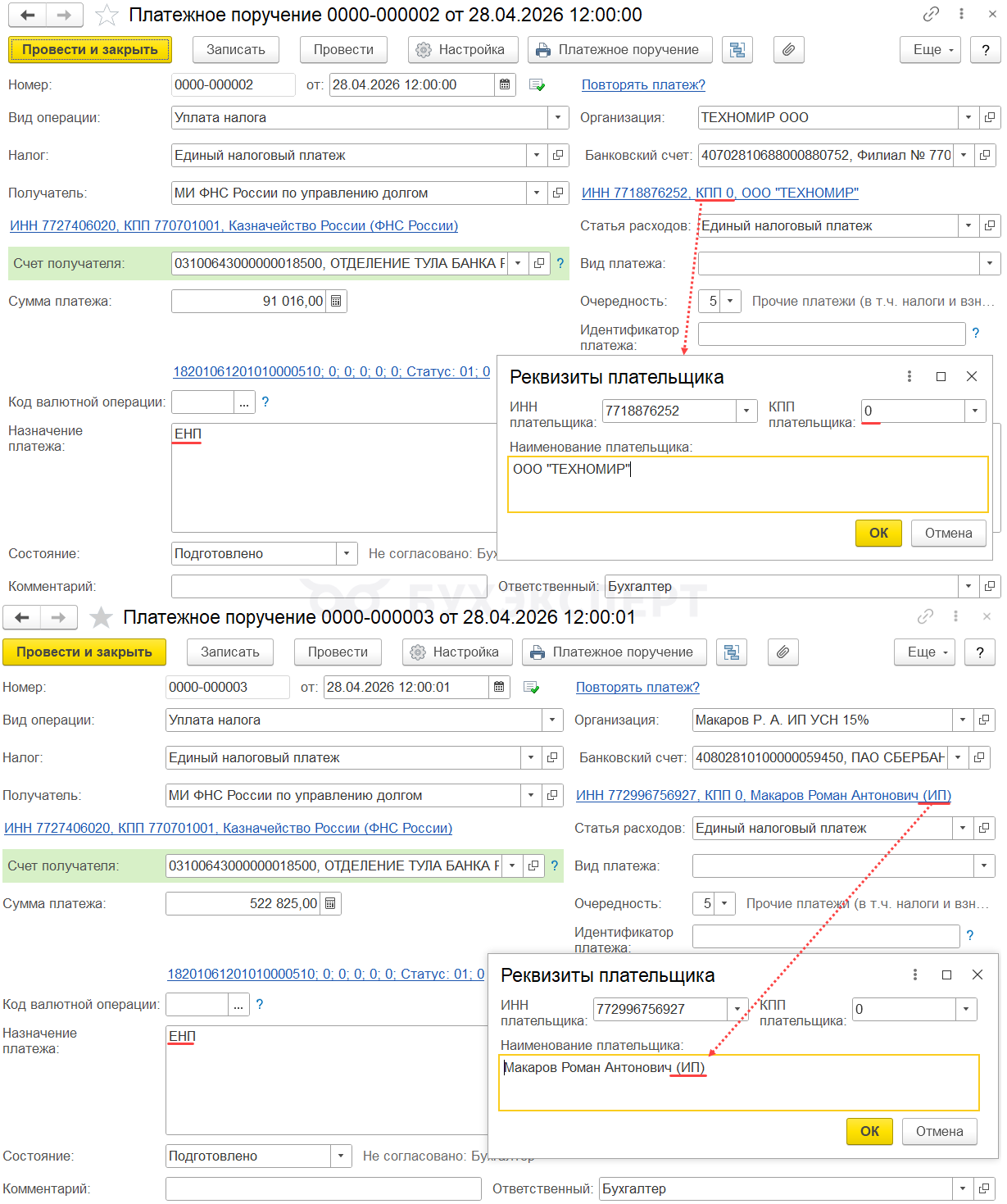
Task: Open ТЕХНОМИР ООО organization card
Action: 990,117
